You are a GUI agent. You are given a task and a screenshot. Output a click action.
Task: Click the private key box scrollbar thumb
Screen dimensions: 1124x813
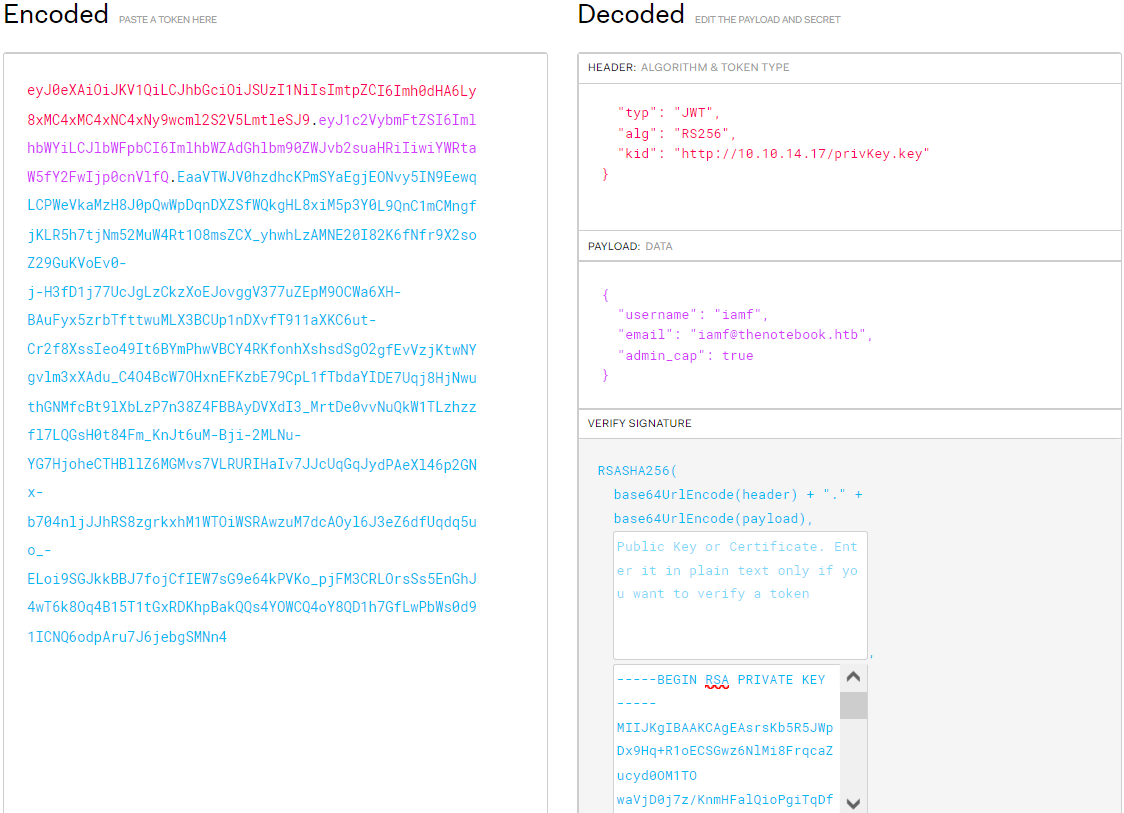pyautogui.click(x=853, y=705)
